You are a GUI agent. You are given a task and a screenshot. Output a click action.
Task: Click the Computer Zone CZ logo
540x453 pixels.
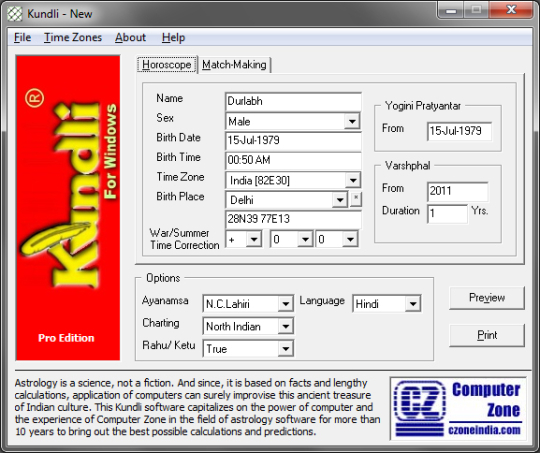458,409
